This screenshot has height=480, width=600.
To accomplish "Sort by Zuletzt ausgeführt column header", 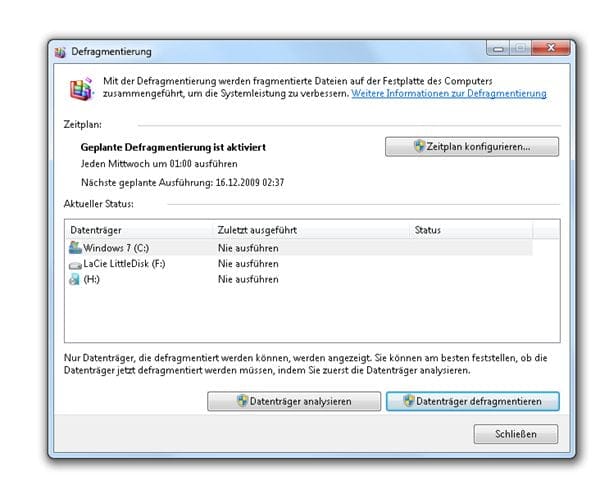I will pyautogui.click(x=310, y=230).
